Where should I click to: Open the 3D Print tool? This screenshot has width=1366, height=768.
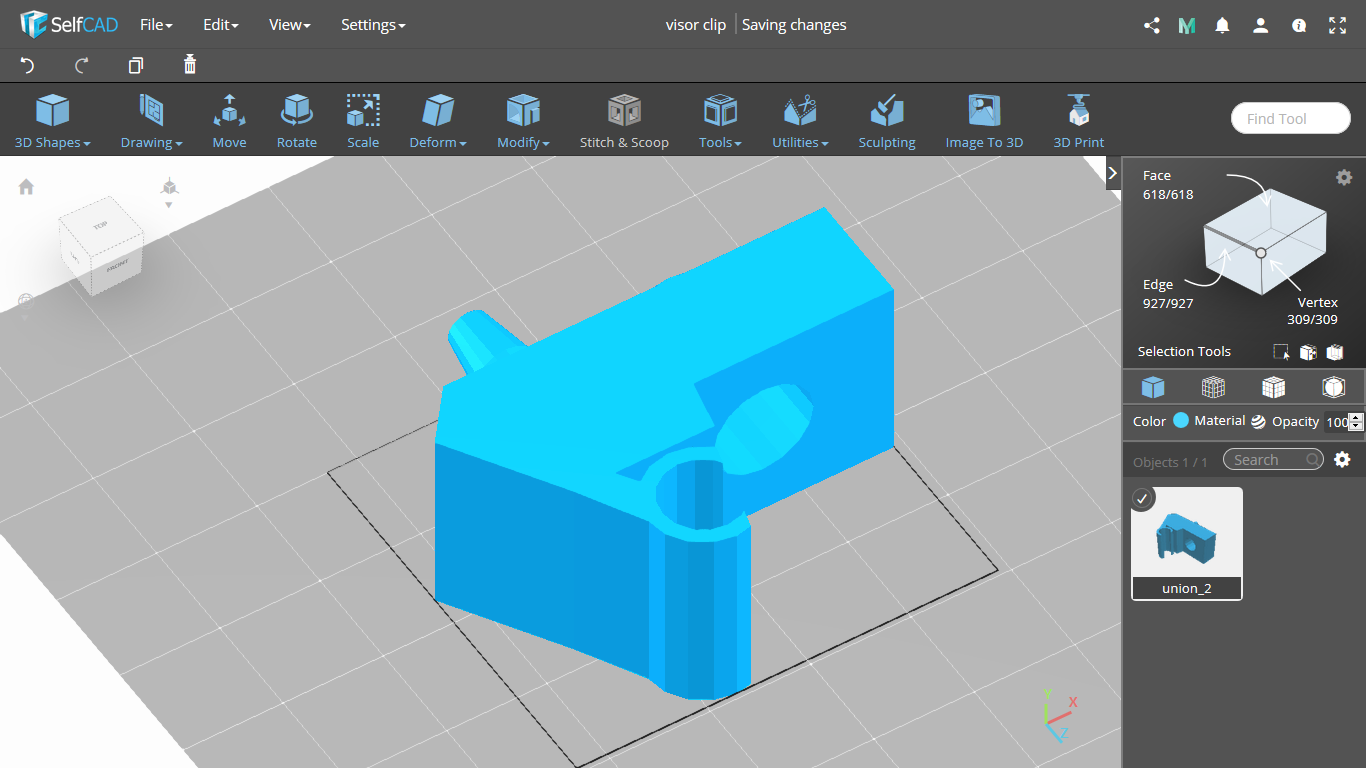[x=1079, y=121]
